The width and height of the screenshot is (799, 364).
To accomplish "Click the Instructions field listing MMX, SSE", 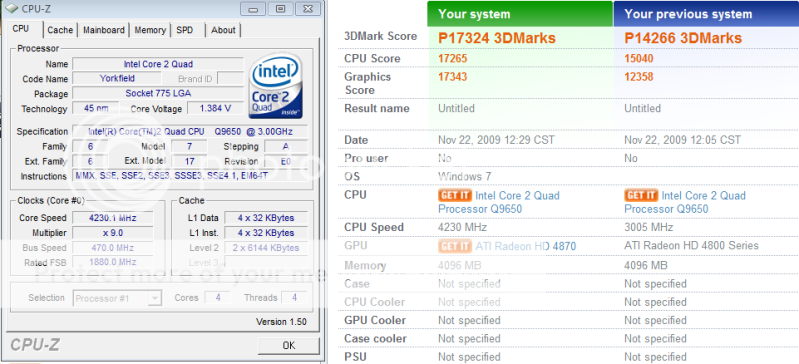I will coord(190,176).
